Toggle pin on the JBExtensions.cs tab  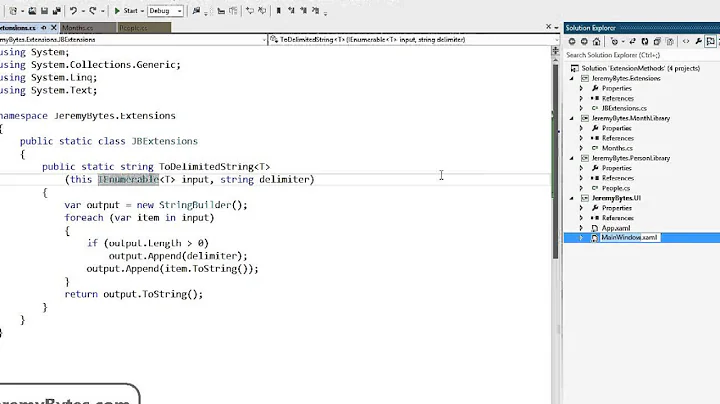point(44,28)
